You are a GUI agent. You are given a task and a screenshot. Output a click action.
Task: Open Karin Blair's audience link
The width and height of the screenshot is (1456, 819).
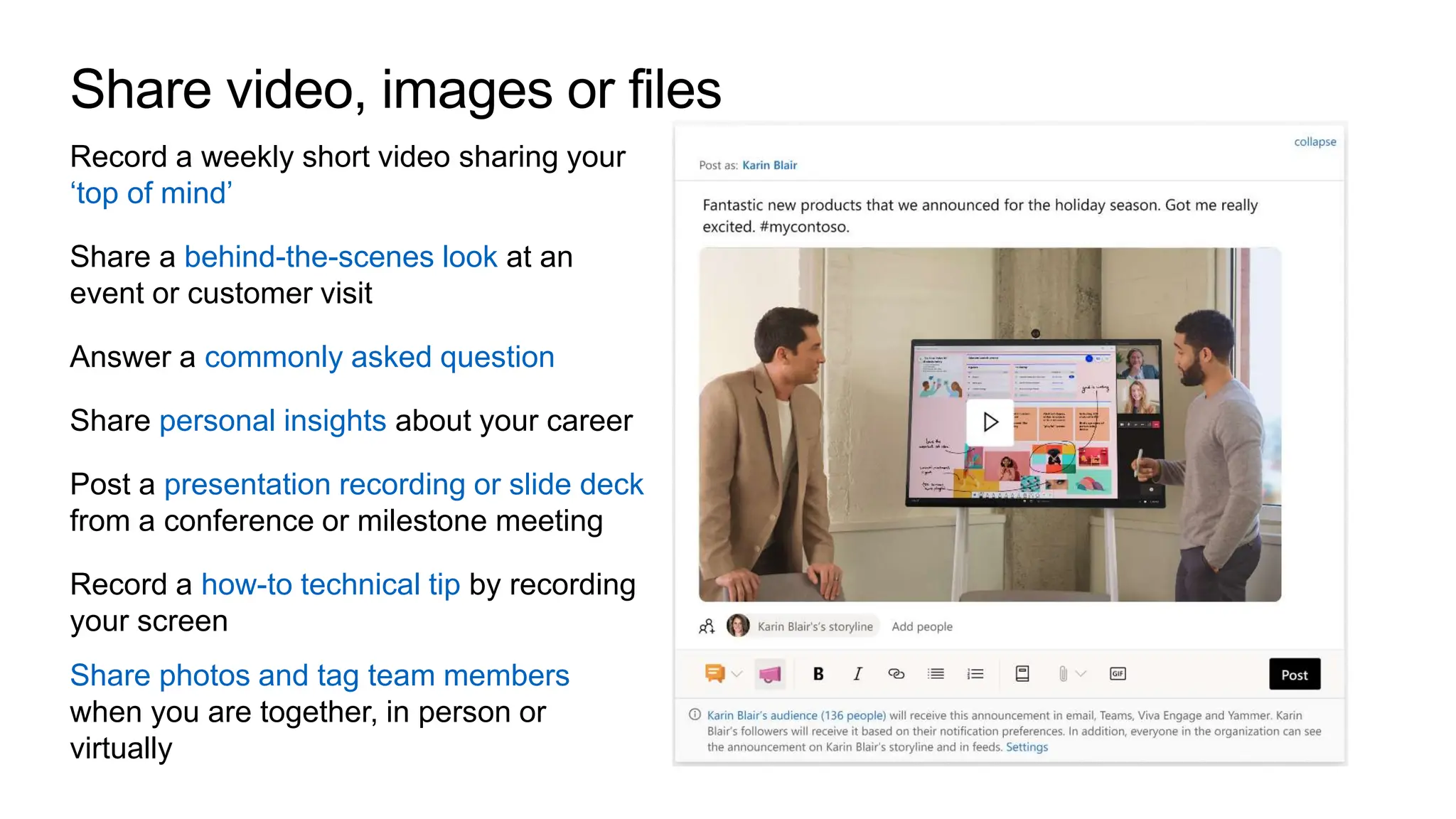(x=796, y=715)
